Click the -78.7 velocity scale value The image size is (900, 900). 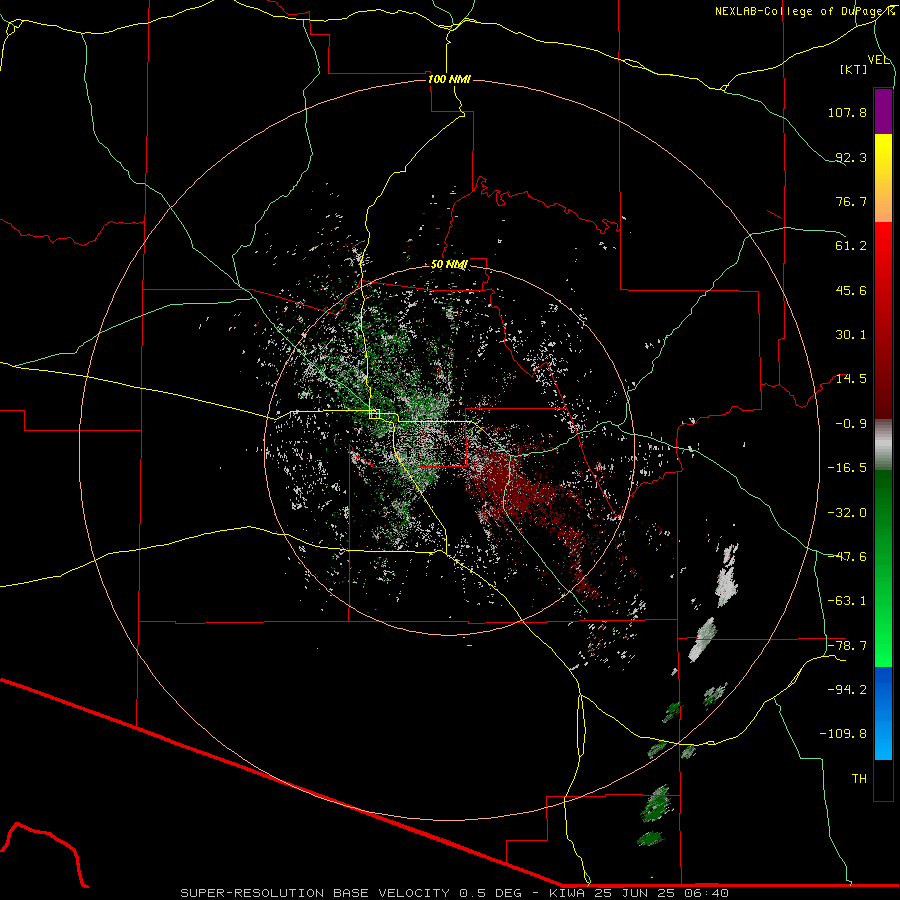click(847, 645)
